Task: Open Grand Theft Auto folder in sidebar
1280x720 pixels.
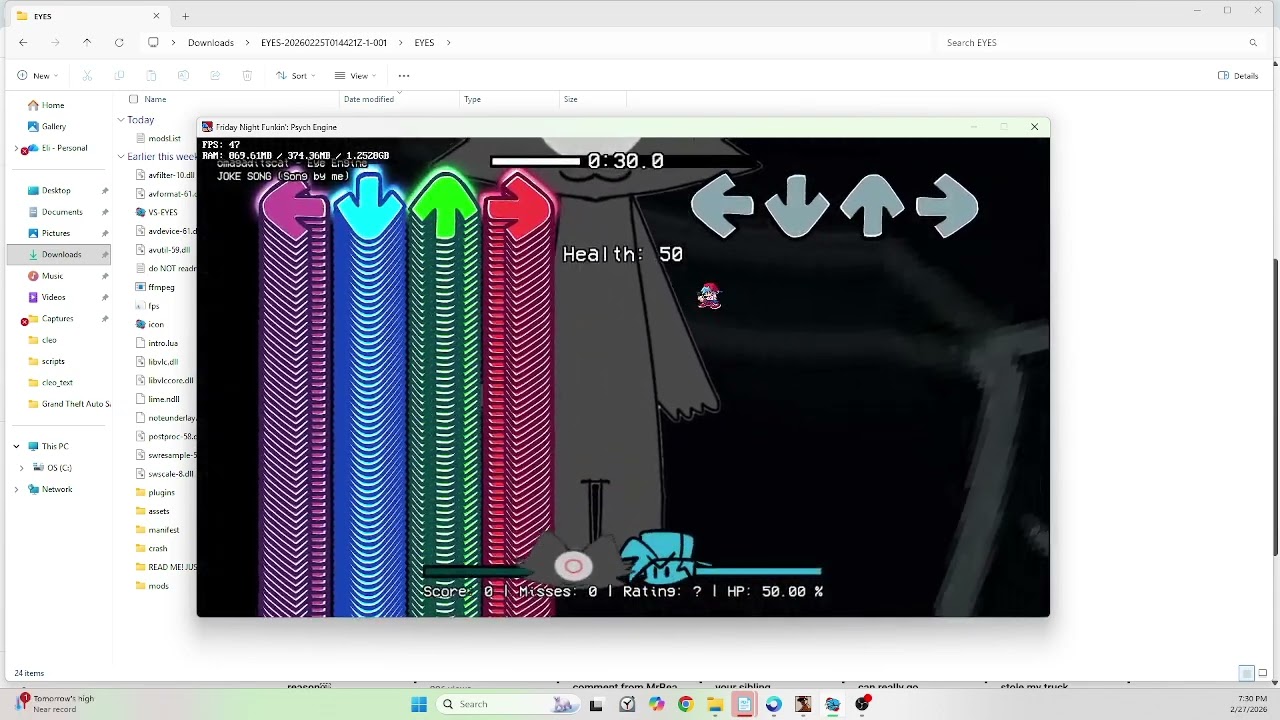Action: point(69,404)
